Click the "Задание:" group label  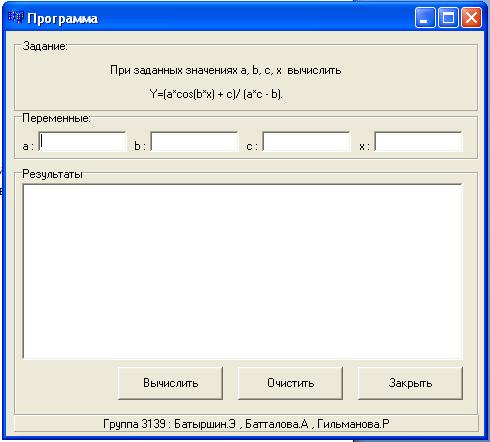[45, 46]
